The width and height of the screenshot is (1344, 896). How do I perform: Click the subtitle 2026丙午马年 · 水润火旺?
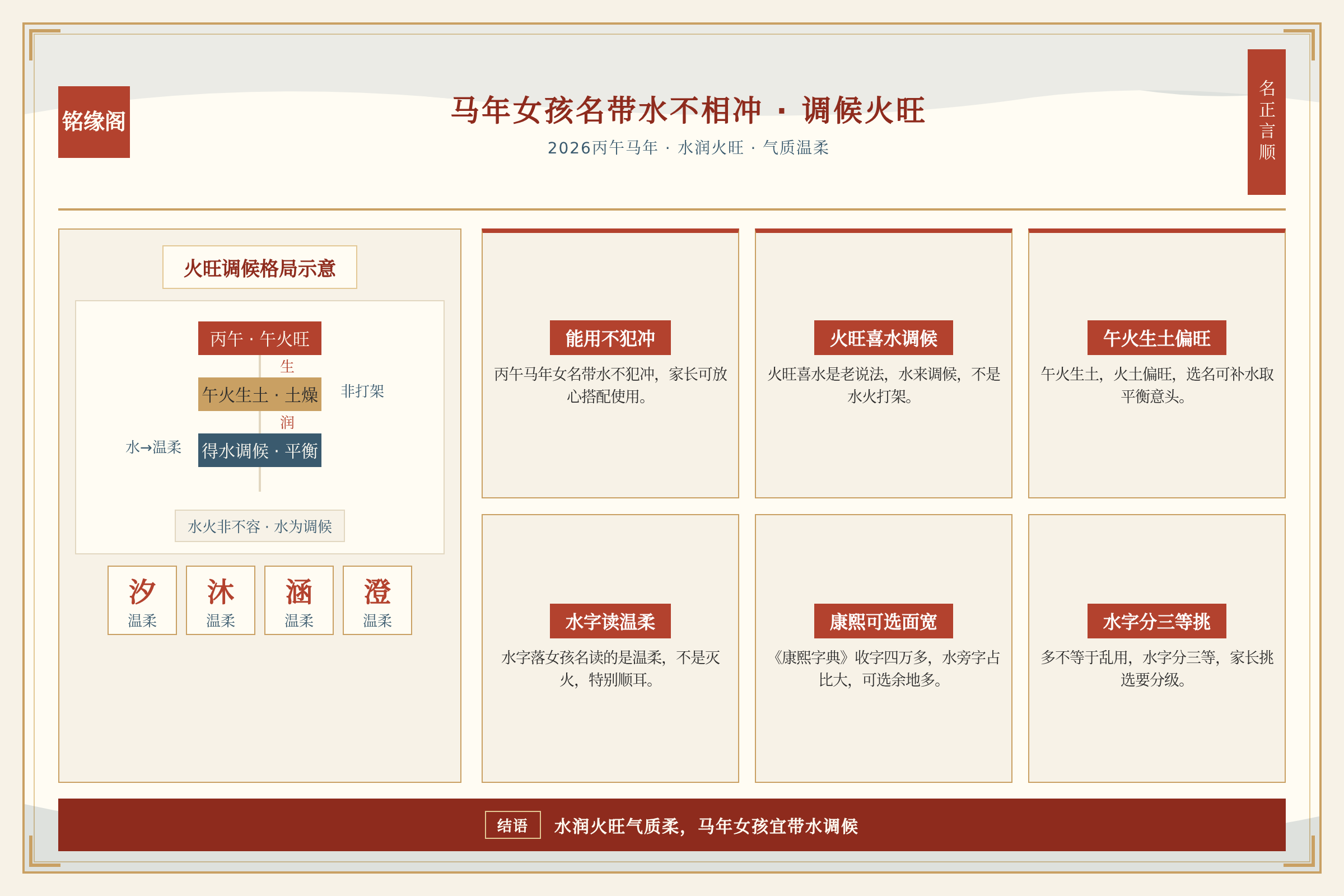pyautogui.click(x=646, y=148)
